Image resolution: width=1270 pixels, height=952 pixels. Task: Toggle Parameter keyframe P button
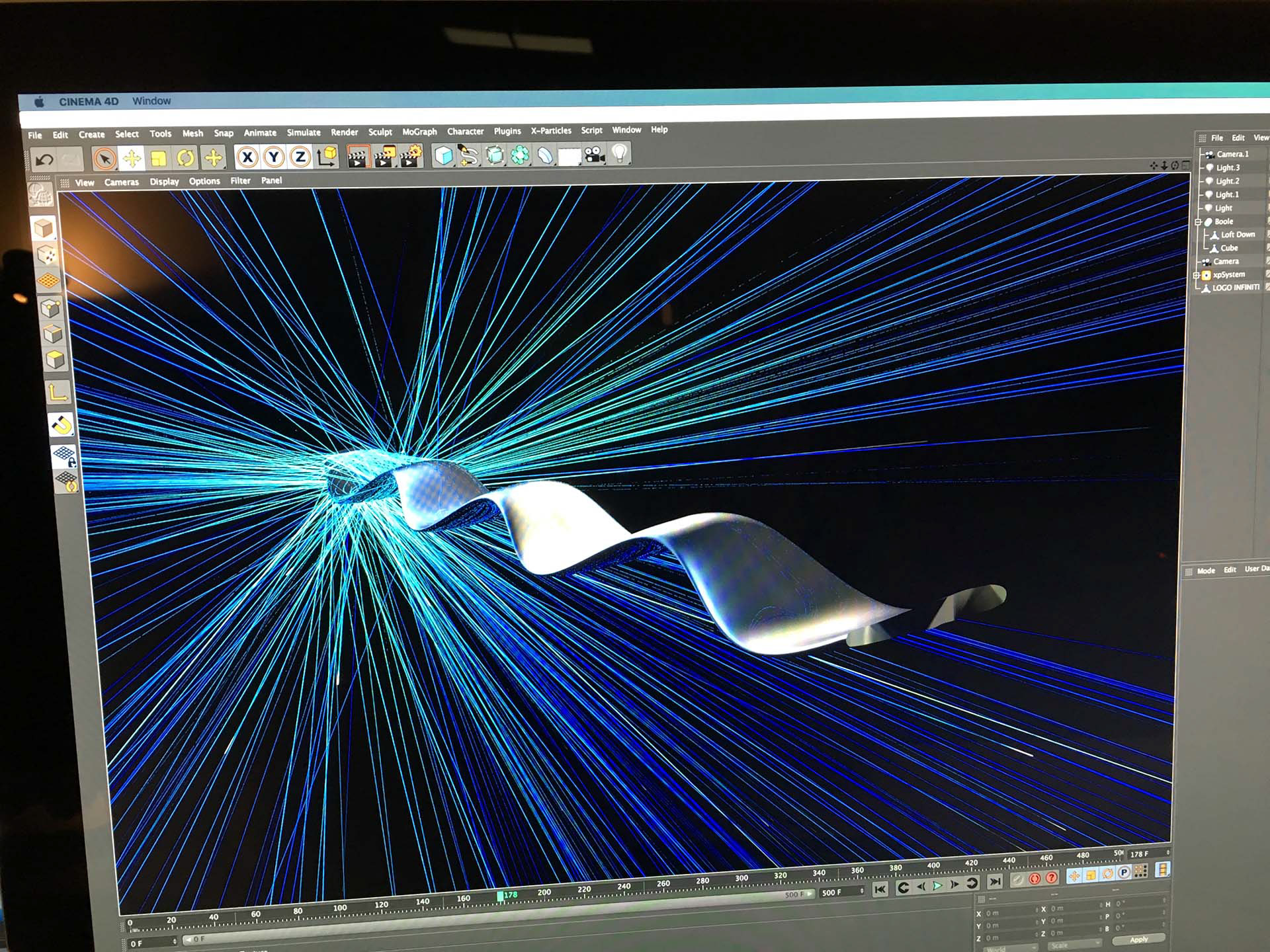(x=1124, y=873)
